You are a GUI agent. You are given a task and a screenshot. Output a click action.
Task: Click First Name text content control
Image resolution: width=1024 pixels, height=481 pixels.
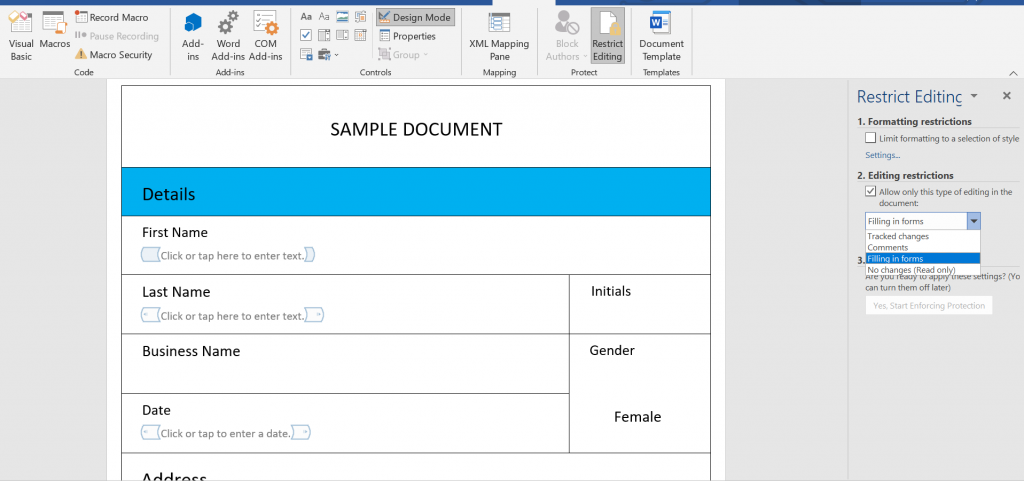229,255
